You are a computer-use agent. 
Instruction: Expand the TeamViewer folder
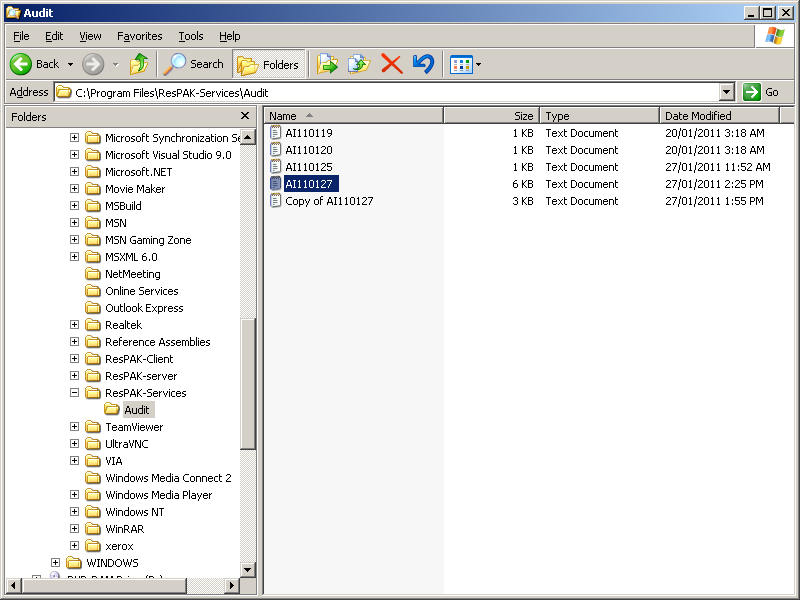point(74,427)
